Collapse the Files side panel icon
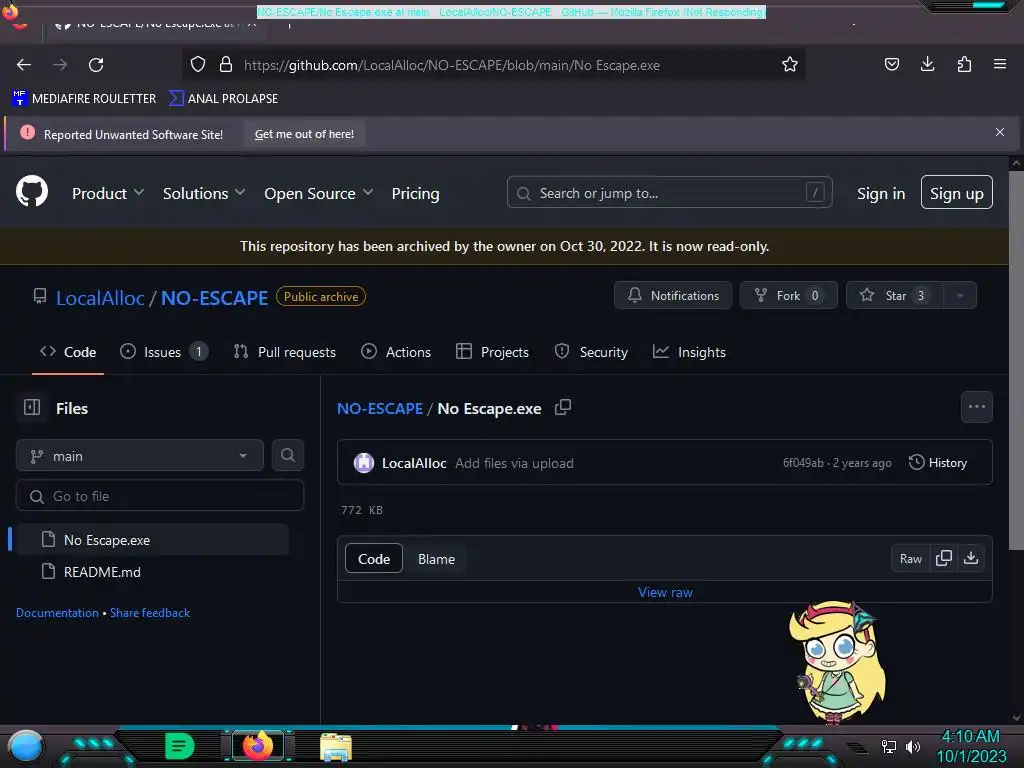Screen dimensions: 1024x768 (x=32, y=408)
